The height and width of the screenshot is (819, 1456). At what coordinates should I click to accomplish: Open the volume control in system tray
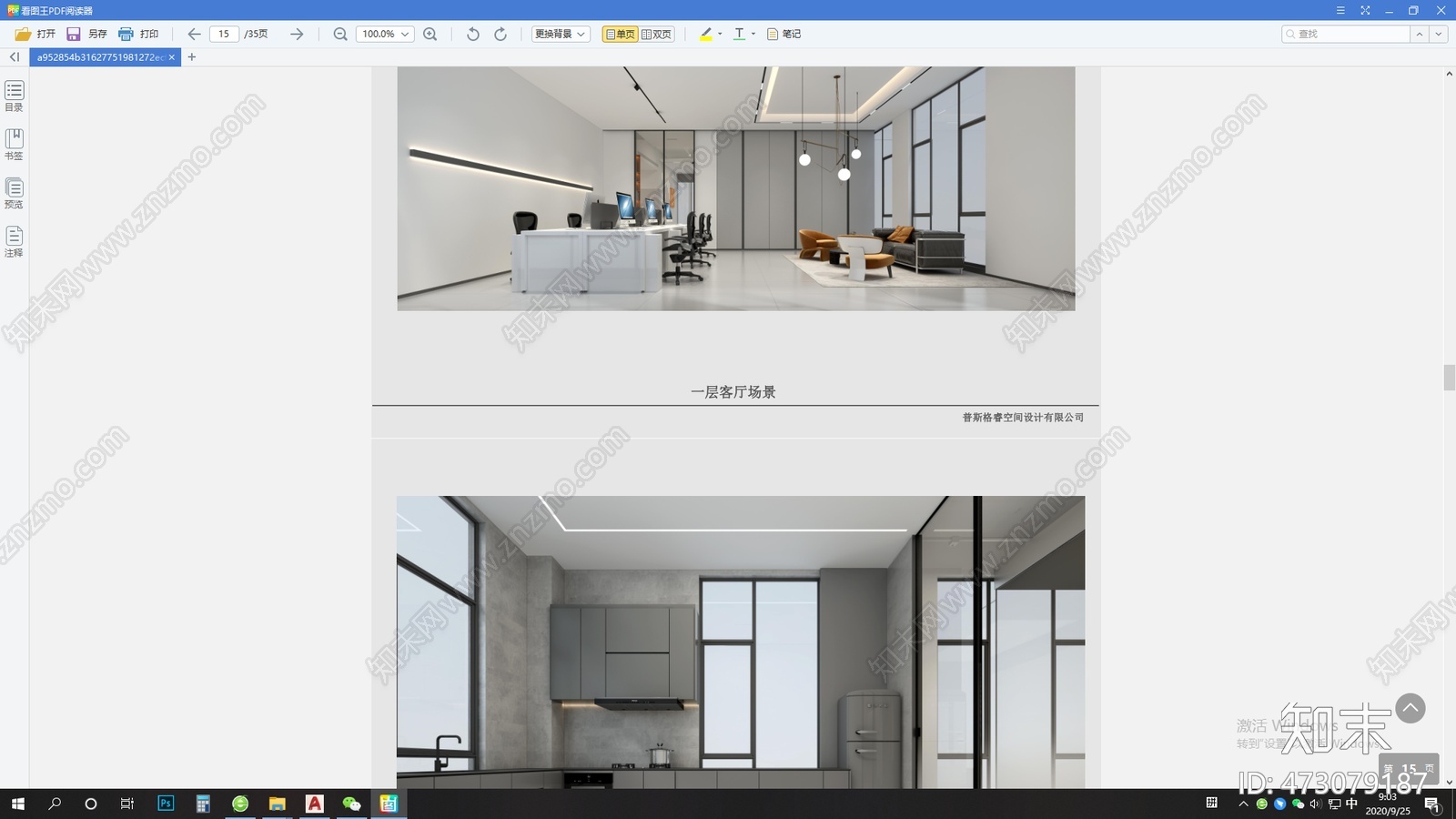1315,804
